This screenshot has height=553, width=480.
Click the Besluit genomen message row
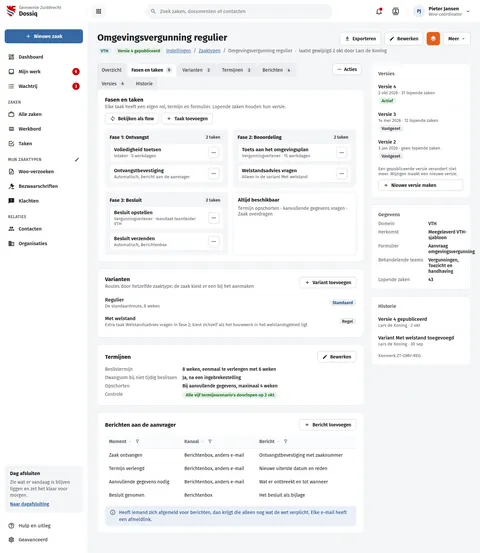(x=230, y=495)
